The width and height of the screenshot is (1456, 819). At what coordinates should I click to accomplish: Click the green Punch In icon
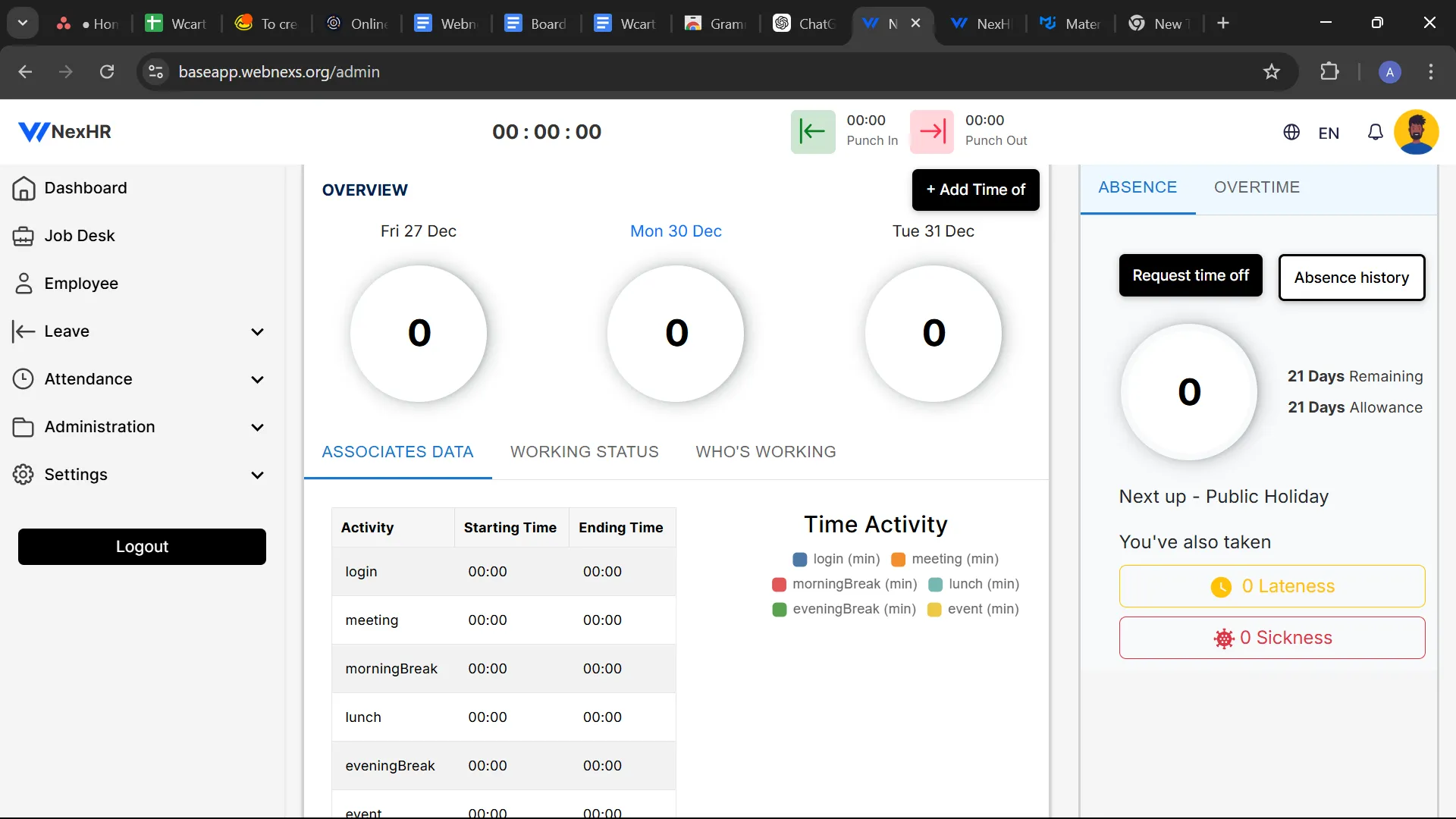[x=812, y=132]
